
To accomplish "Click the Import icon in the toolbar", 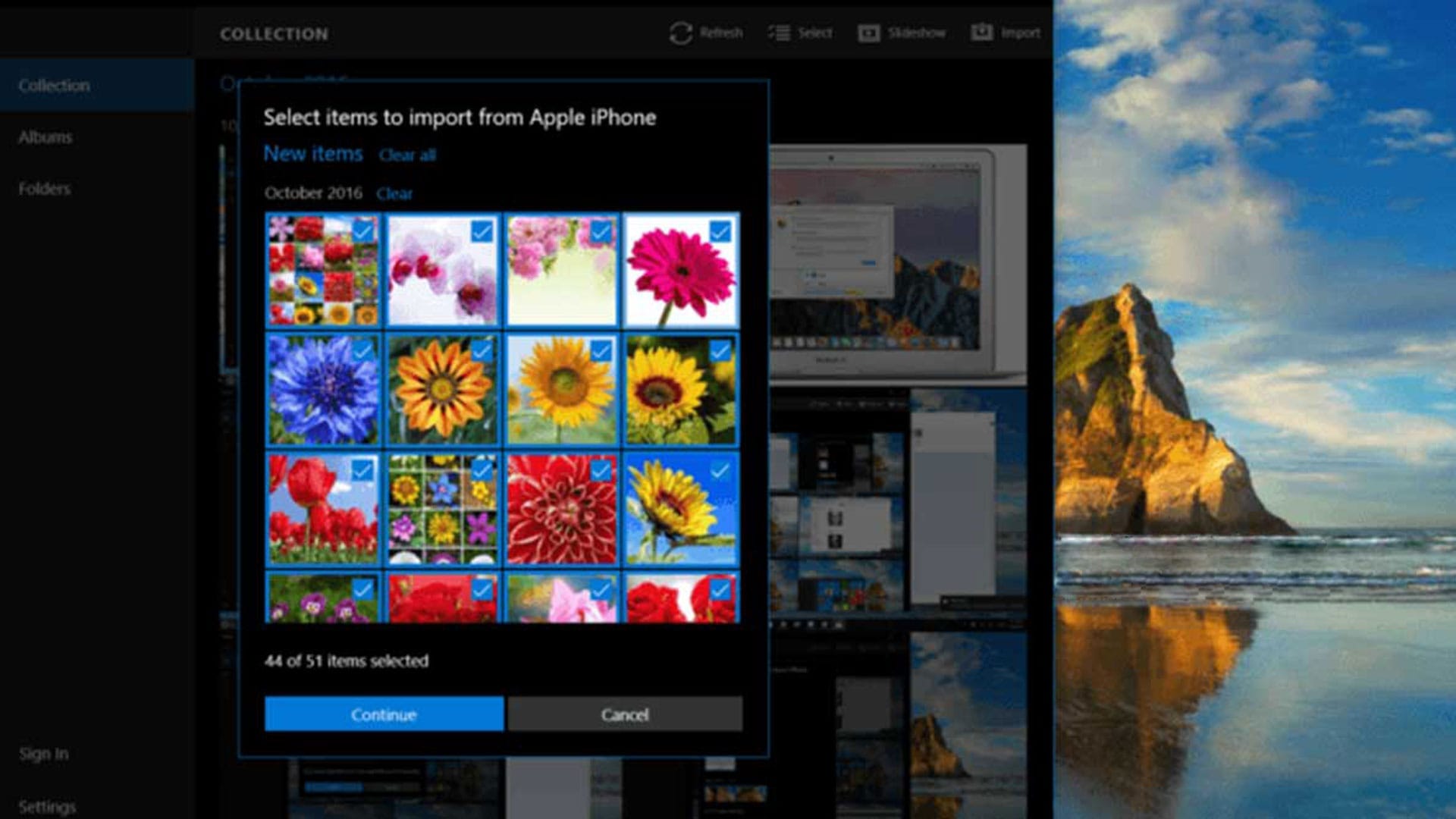I will pos(981,33).
